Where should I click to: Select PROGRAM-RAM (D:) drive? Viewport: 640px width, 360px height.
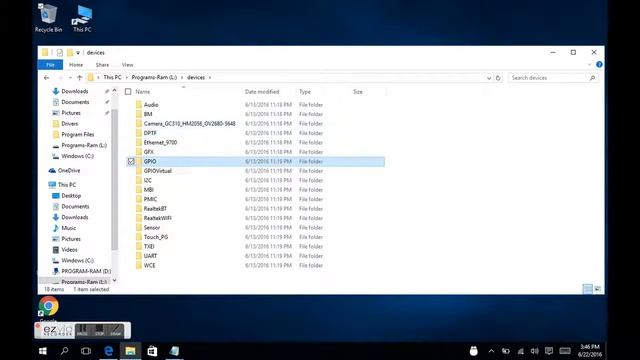(x=86, y=271)
